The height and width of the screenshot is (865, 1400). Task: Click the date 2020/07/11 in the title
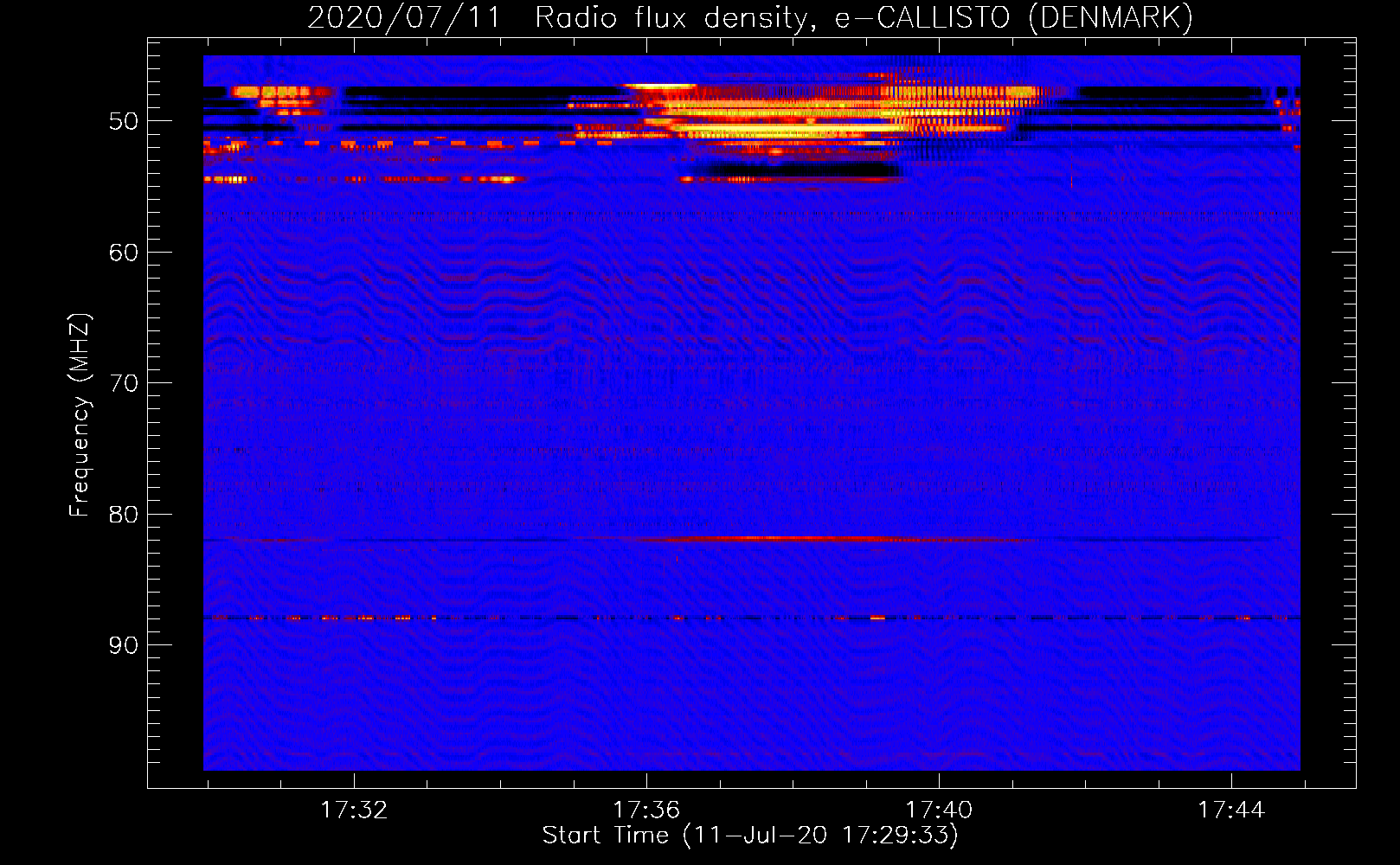pyautogui.click(x=404, y=18)
